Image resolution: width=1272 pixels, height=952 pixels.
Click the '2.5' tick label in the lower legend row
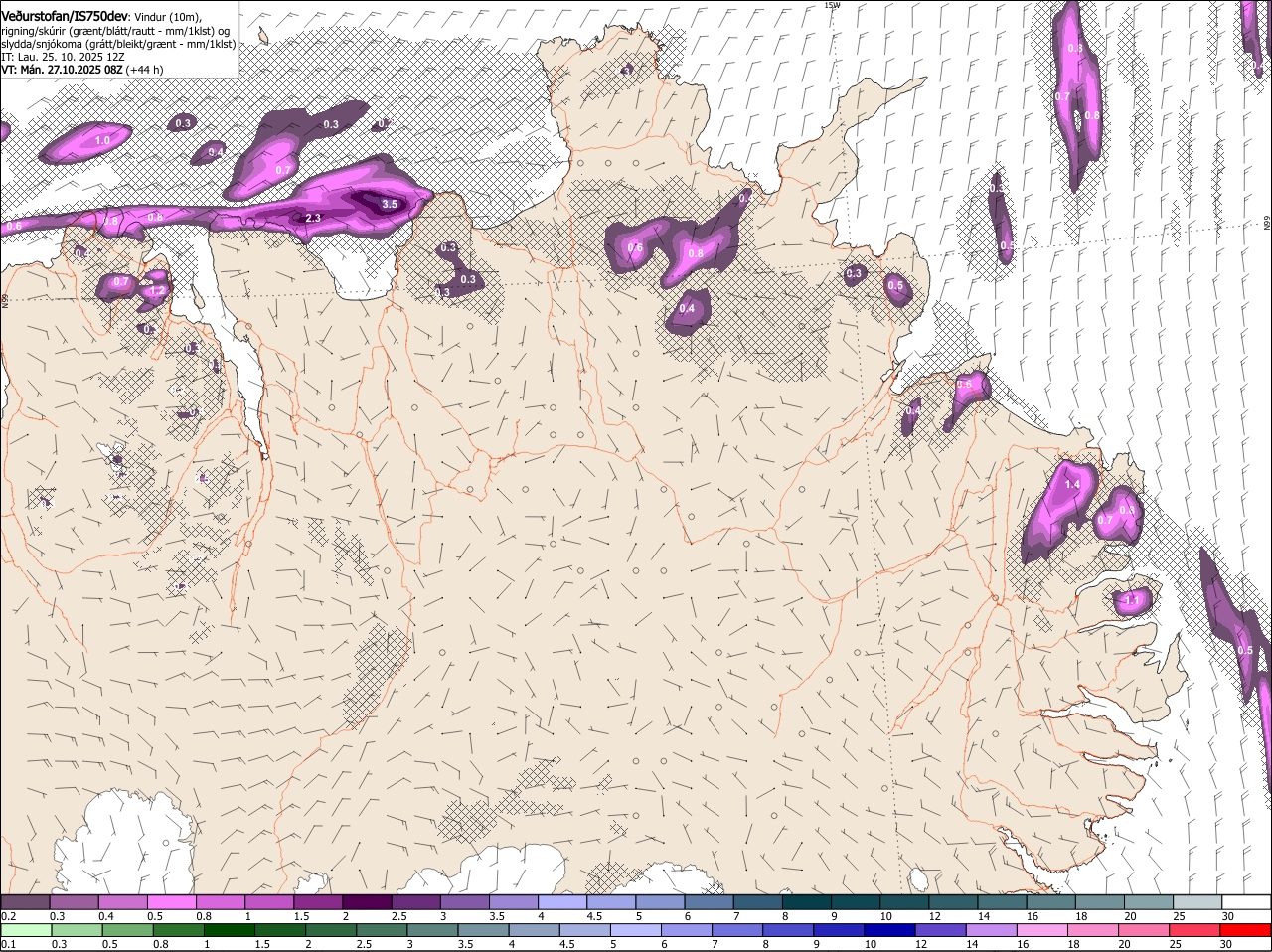point(364,944)
